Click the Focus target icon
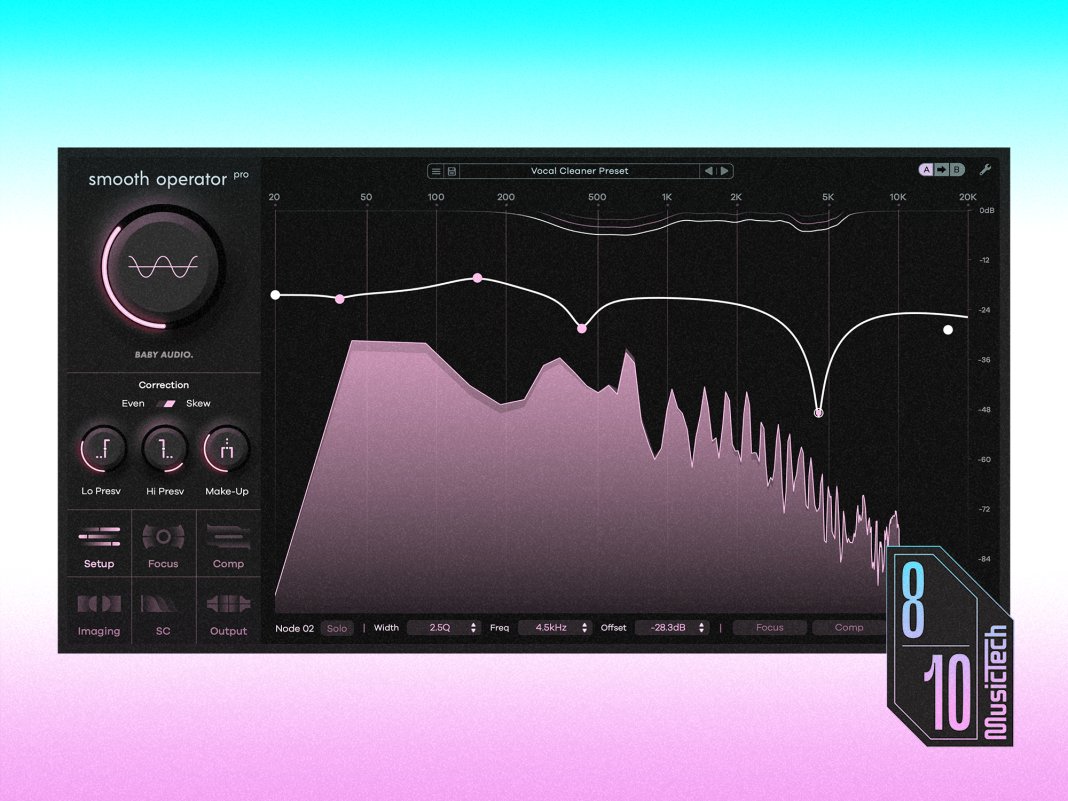The width and height of the screenshot is (1068, 801). 163,537
